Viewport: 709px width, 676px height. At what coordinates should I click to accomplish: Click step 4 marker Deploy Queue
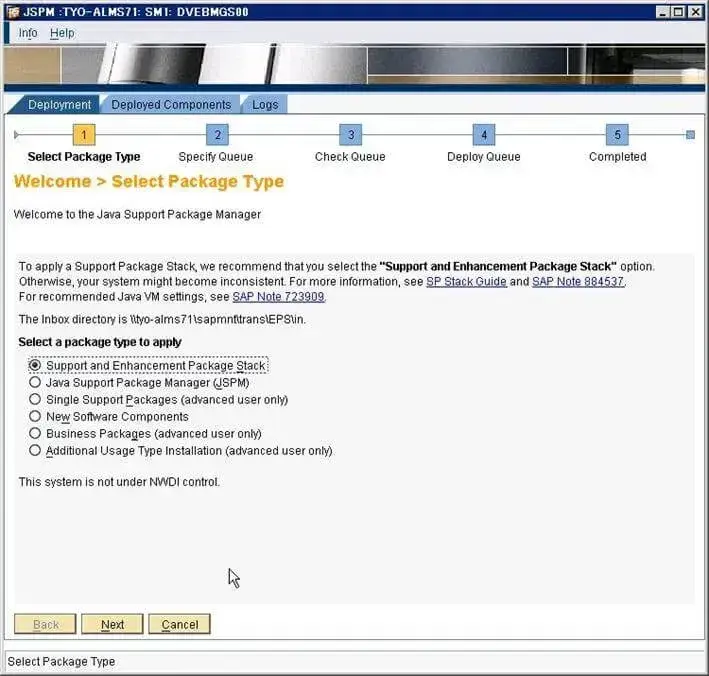point(484,135)
